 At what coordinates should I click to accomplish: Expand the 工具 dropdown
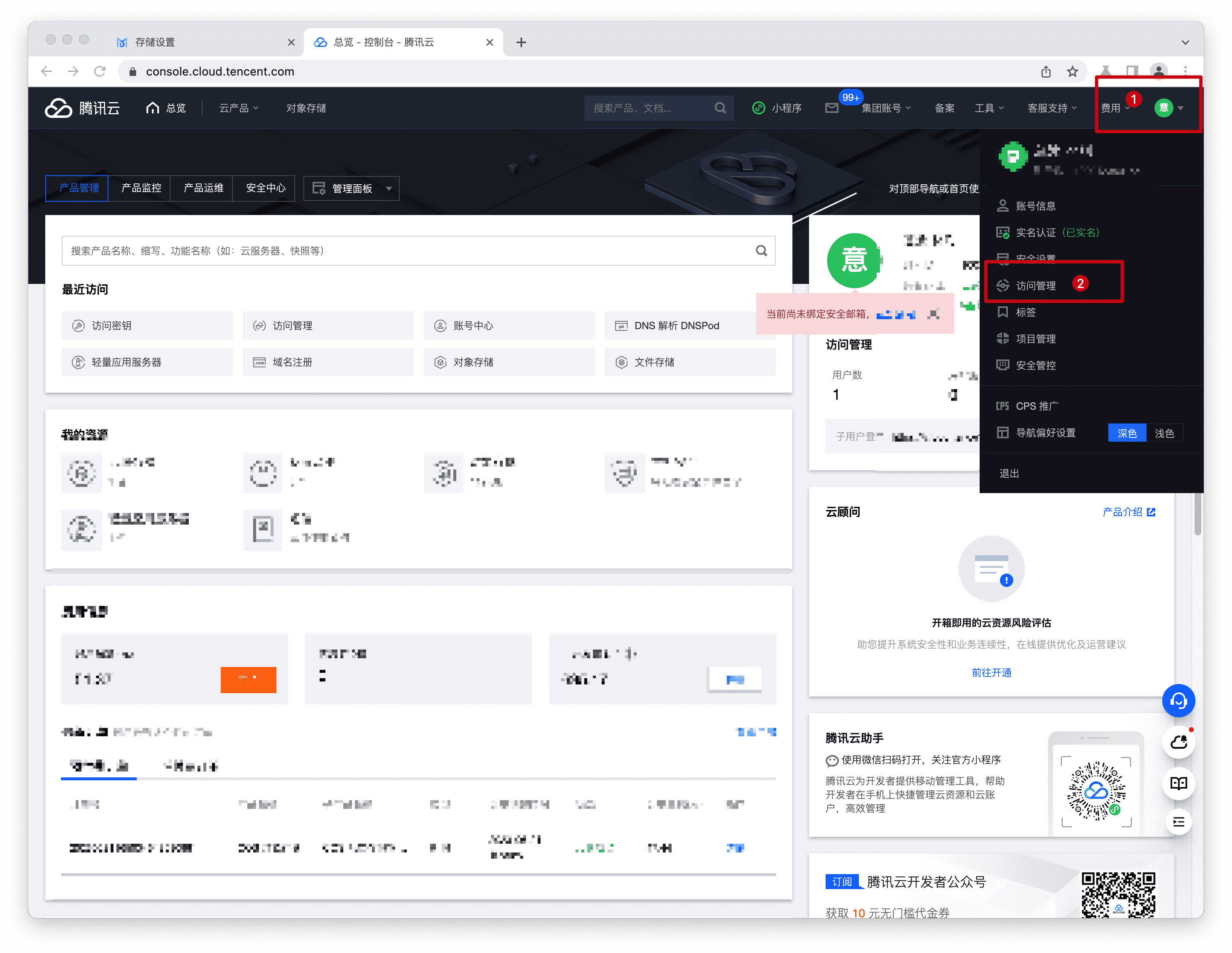point(989,108)
